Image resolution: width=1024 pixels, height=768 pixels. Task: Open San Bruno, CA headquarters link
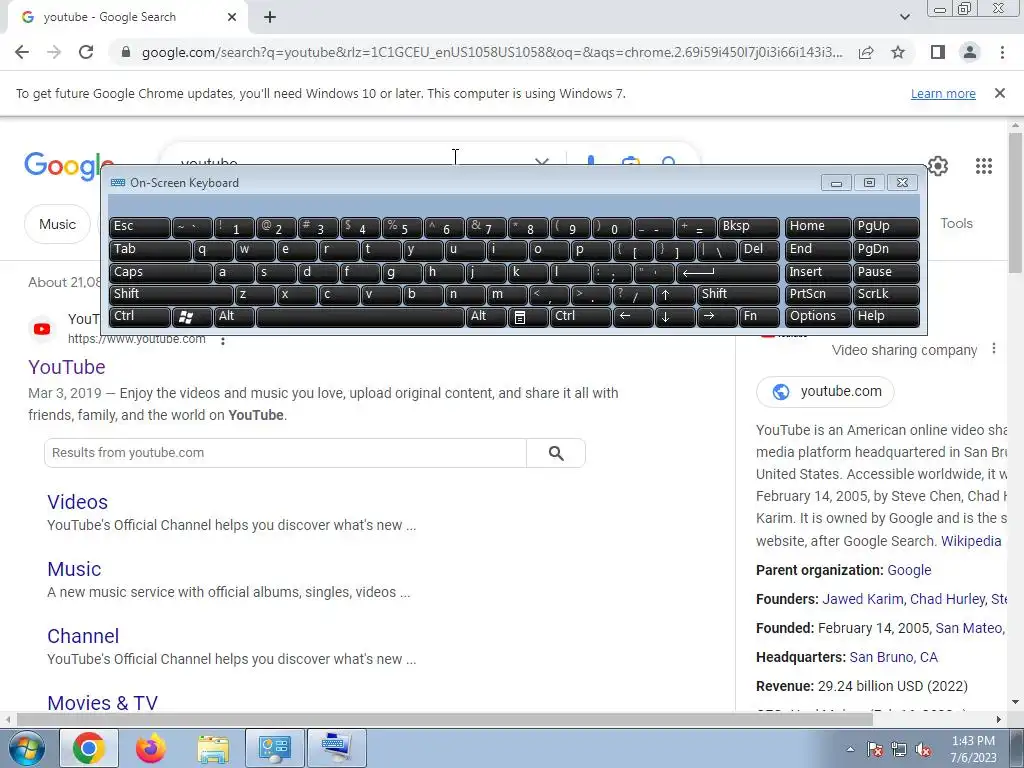point(893,657)
